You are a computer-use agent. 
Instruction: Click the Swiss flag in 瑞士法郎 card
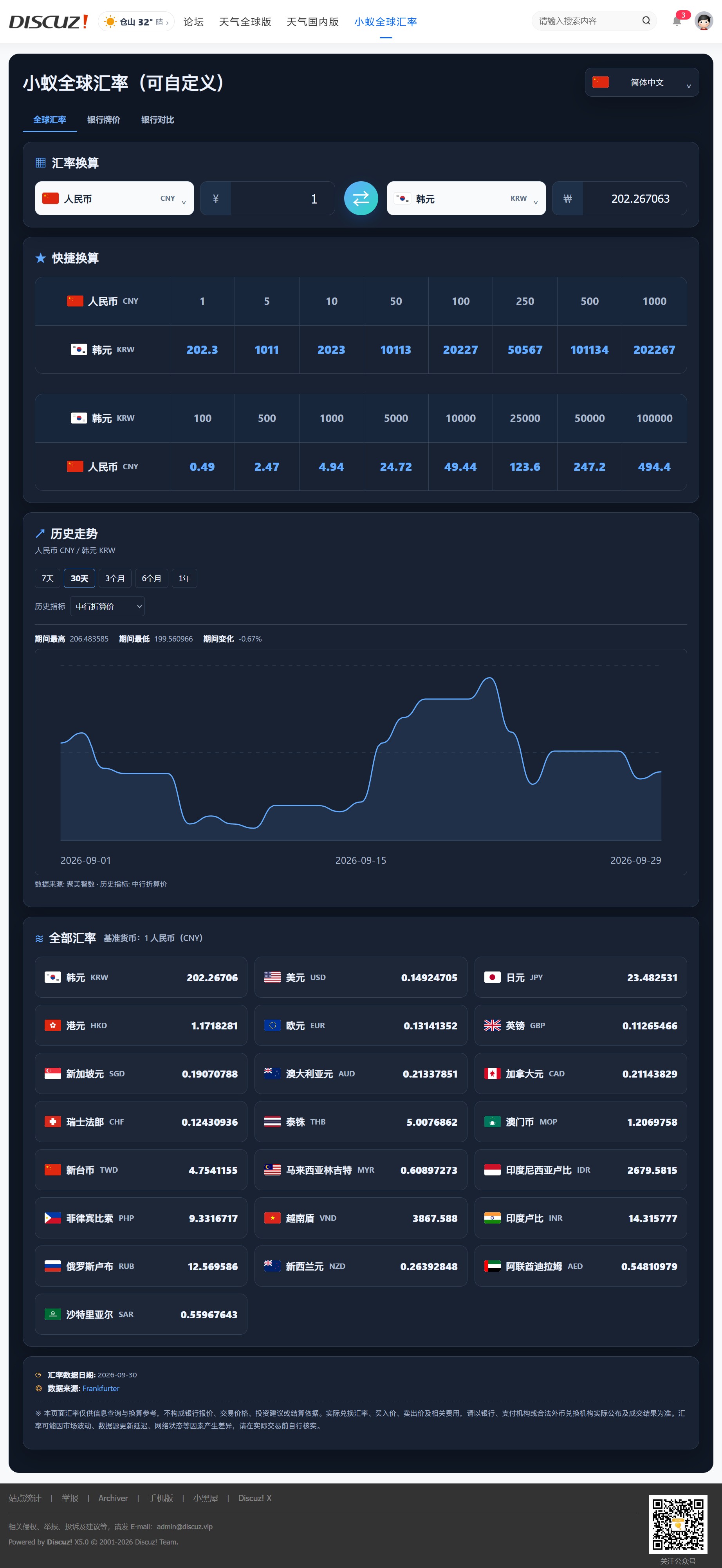[x=52, y=1121]
